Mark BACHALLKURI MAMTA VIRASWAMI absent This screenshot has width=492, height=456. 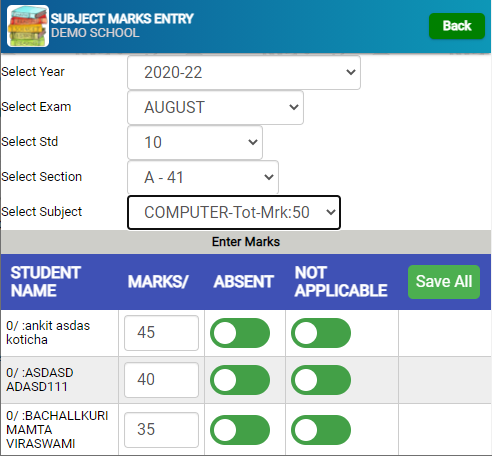pyautogui.click(x=240, y=430)
